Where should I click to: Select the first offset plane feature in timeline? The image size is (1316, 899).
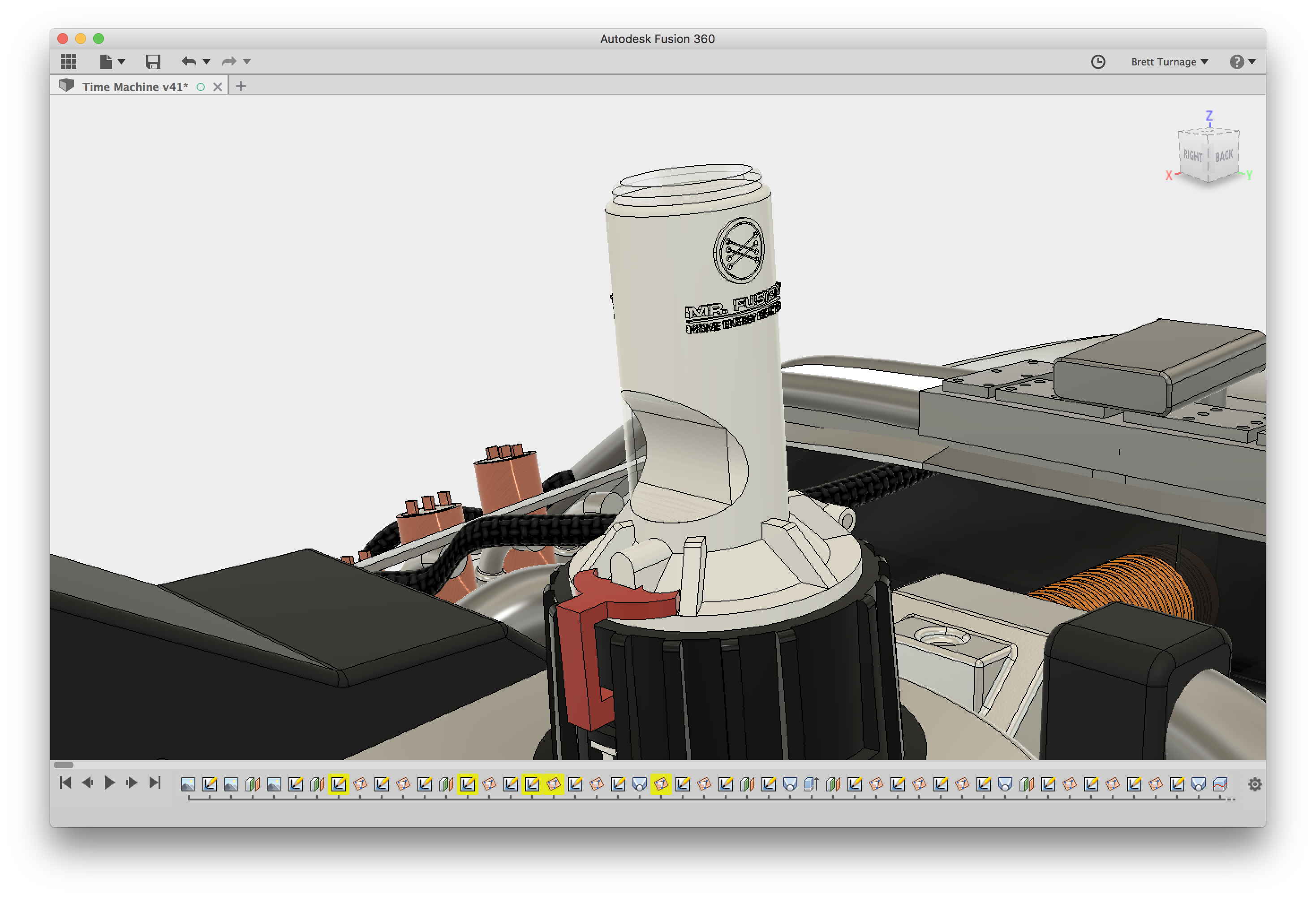253,784
